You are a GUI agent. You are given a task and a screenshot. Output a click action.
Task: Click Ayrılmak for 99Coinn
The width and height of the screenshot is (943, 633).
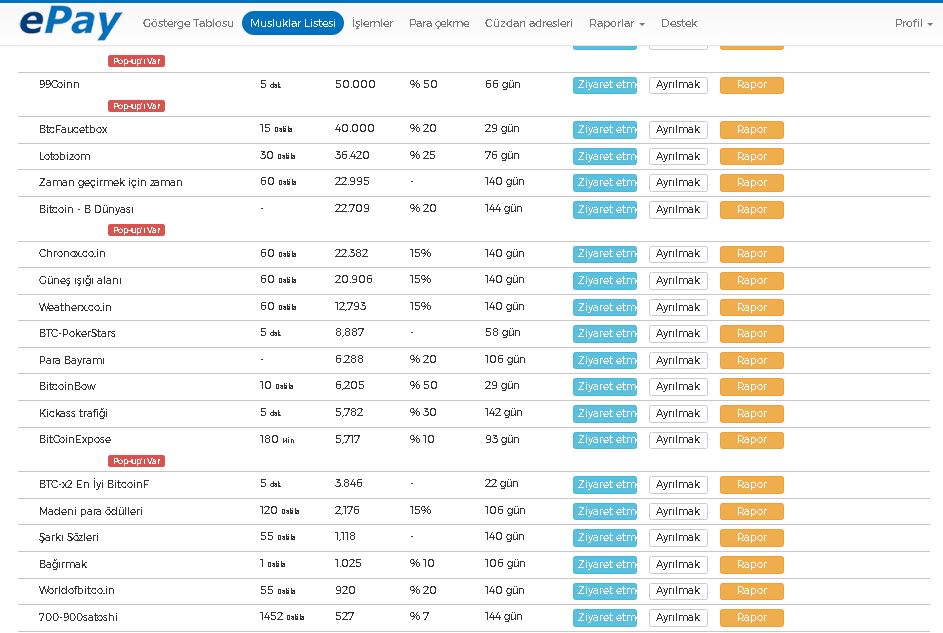click(678, 85)
